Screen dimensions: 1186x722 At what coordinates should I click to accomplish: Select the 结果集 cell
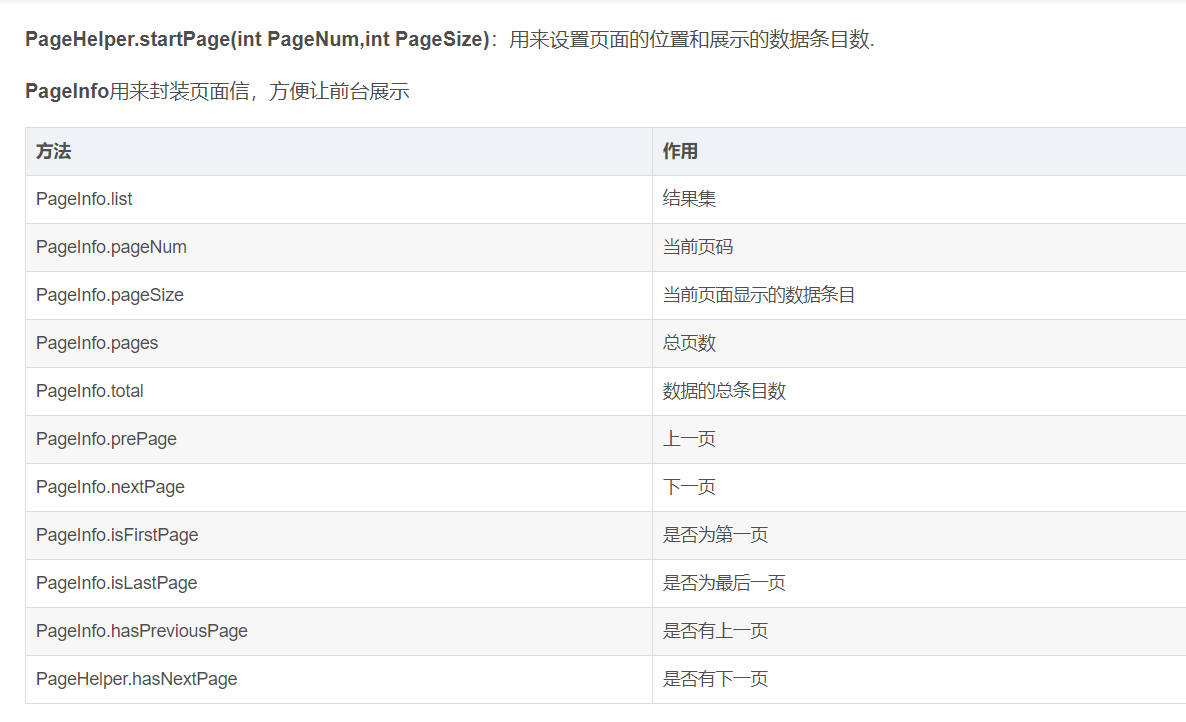tap(919, 200)
